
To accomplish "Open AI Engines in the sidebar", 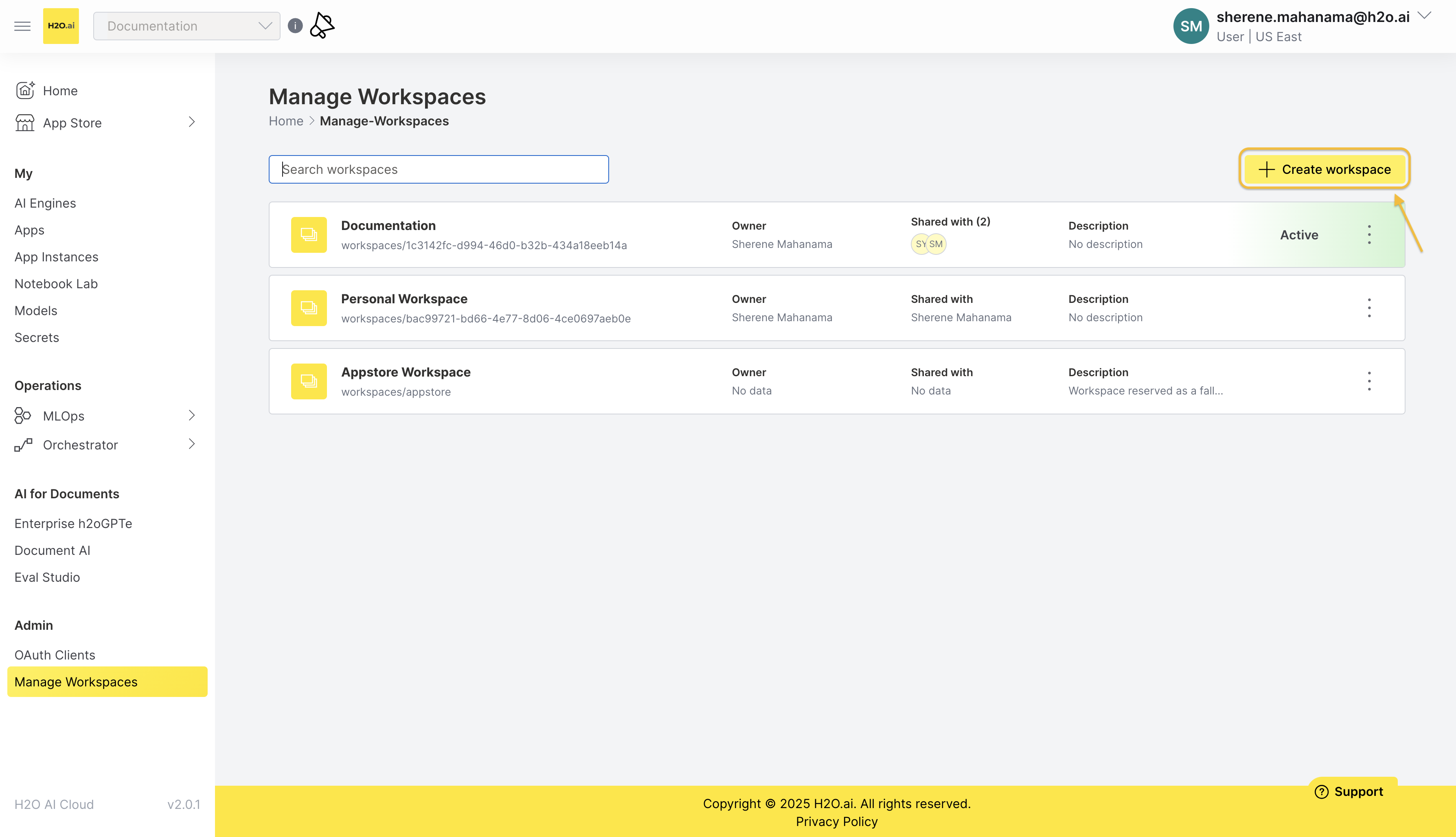I will (45, 203).
